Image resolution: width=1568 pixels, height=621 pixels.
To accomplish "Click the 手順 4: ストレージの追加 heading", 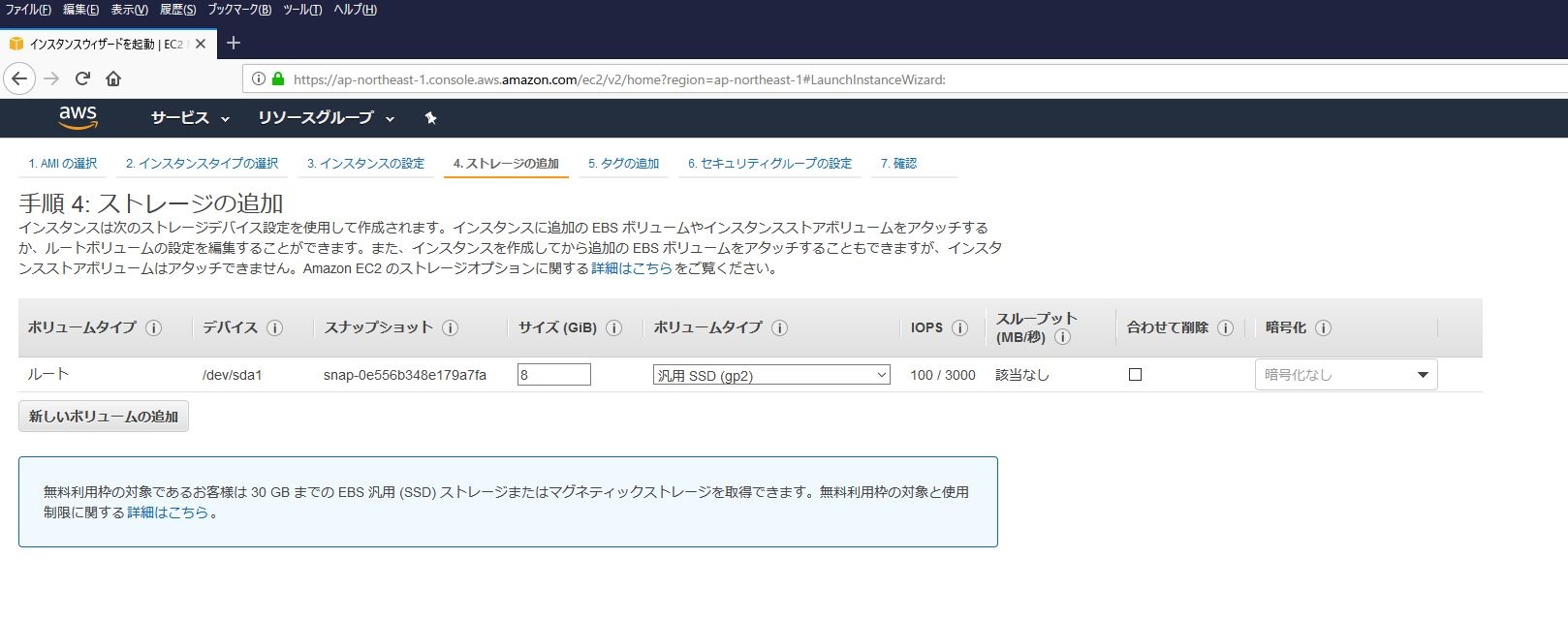I will 151,203.
